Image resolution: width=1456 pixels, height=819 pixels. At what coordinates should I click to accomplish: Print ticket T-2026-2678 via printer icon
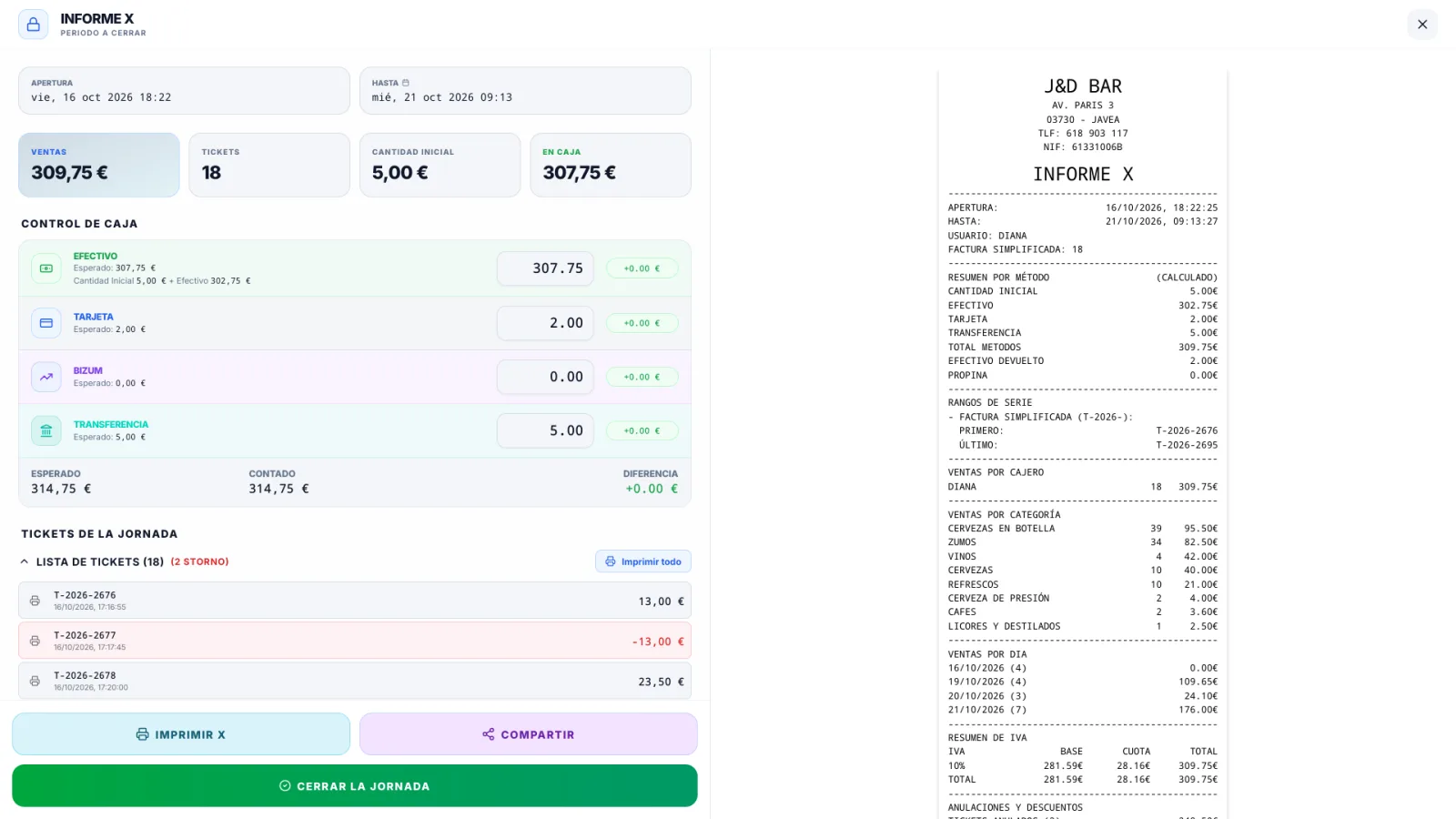(35, 681)
